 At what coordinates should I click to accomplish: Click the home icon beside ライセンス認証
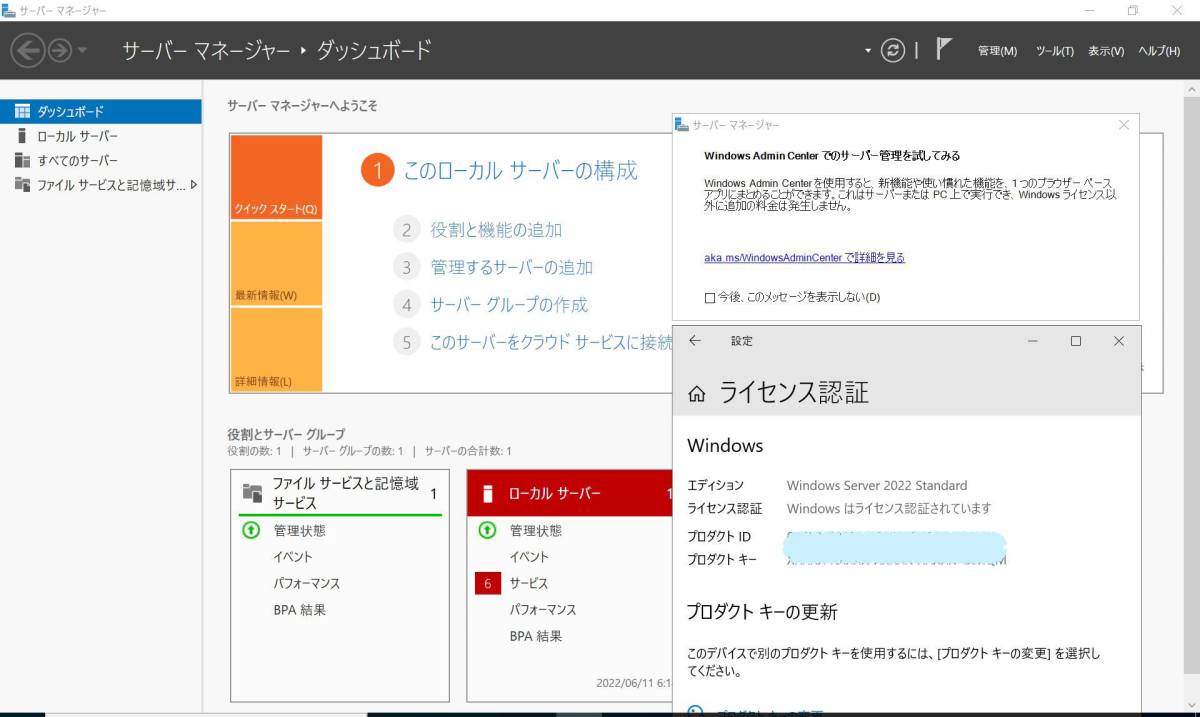697,393
